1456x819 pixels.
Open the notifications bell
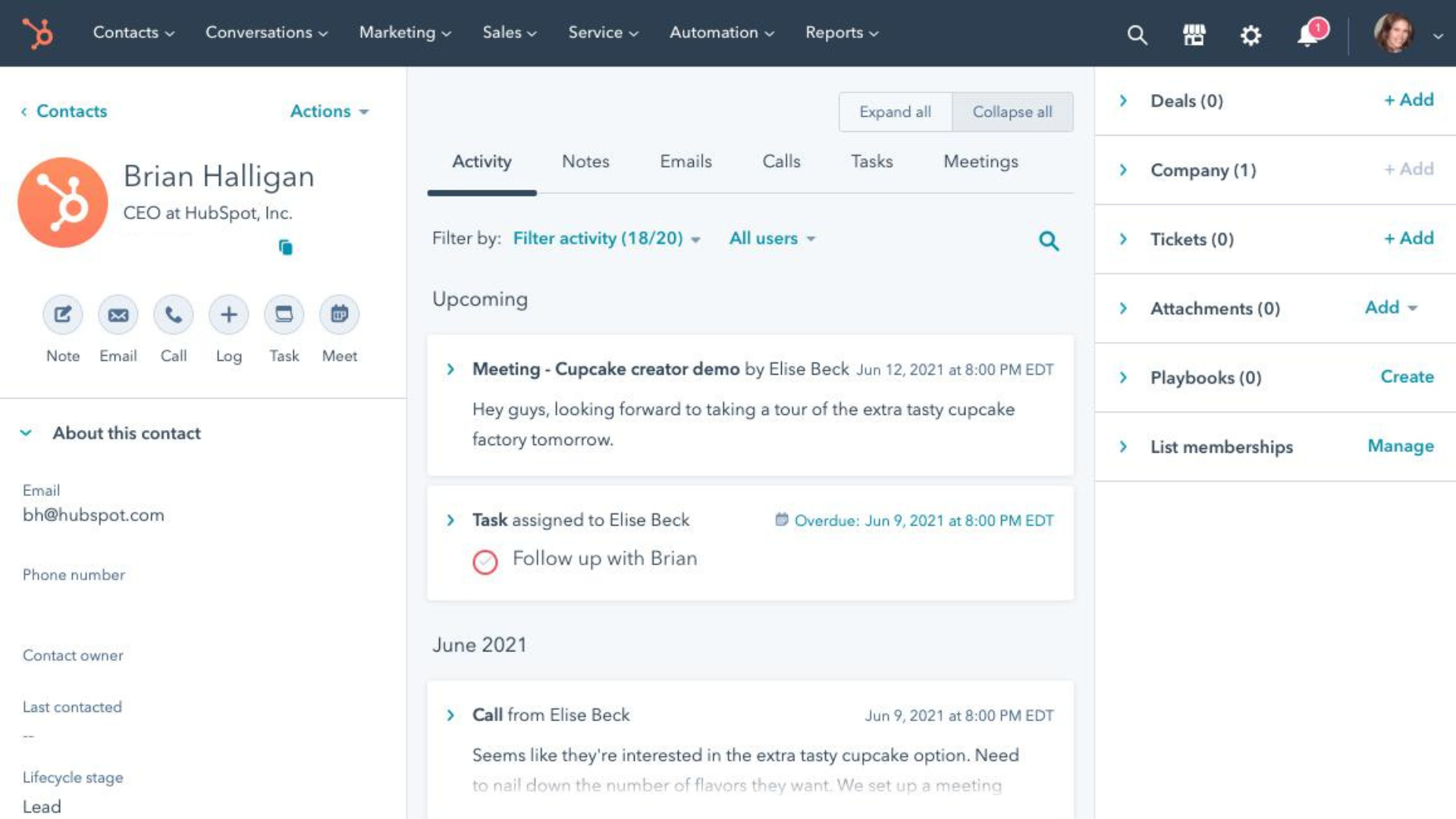click(x=1308, y=35)
